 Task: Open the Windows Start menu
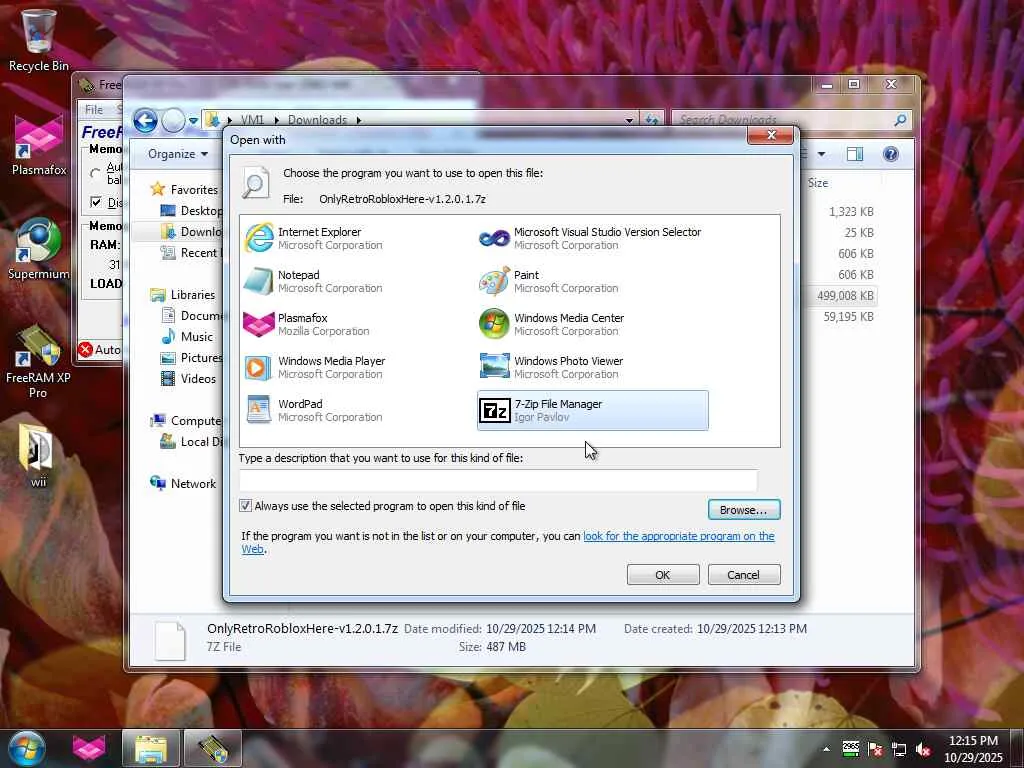pyautogui.click(x=27, y=748)
